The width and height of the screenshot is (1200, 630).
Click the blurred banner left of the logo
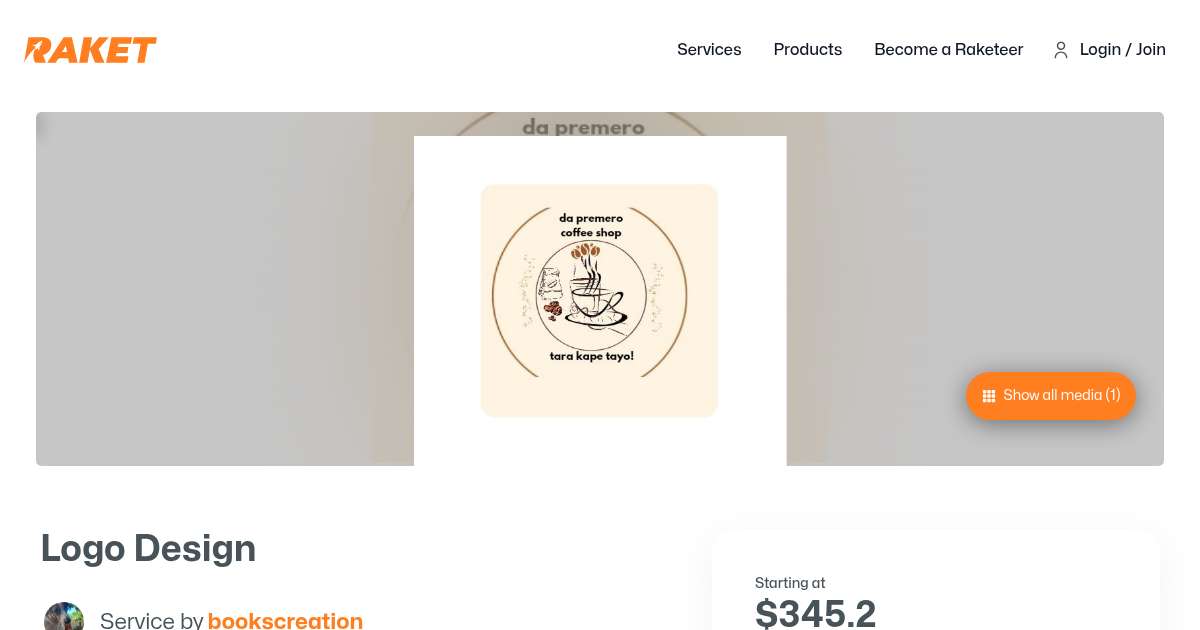225,289
